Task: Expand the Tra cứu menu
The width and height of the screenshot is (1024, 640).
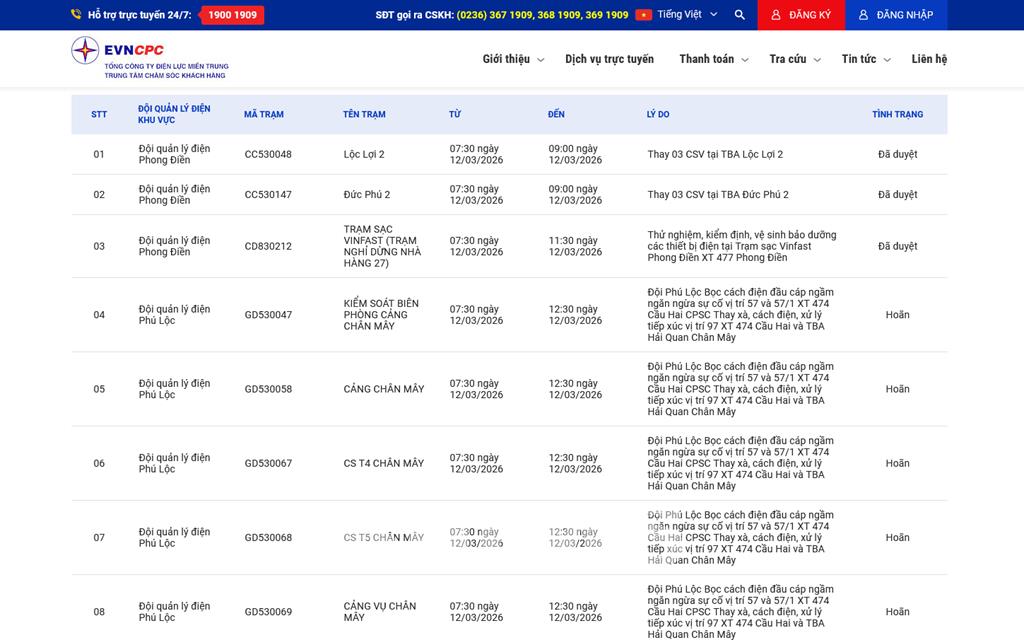Action: click(x=794, y=59)
